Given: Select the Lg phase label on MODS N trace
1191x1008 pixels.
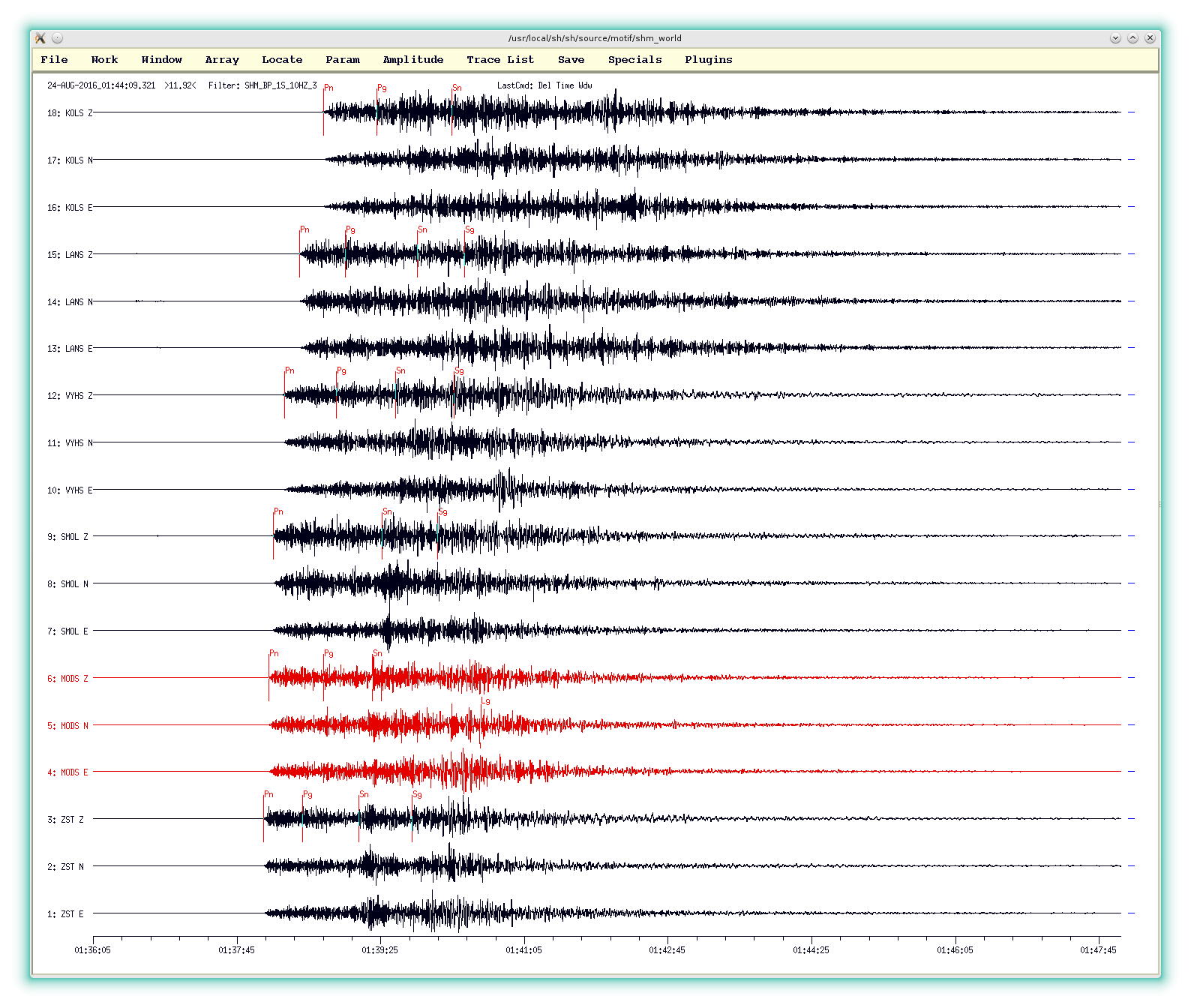Looking at the screenshot, I should tap(485, 701).
